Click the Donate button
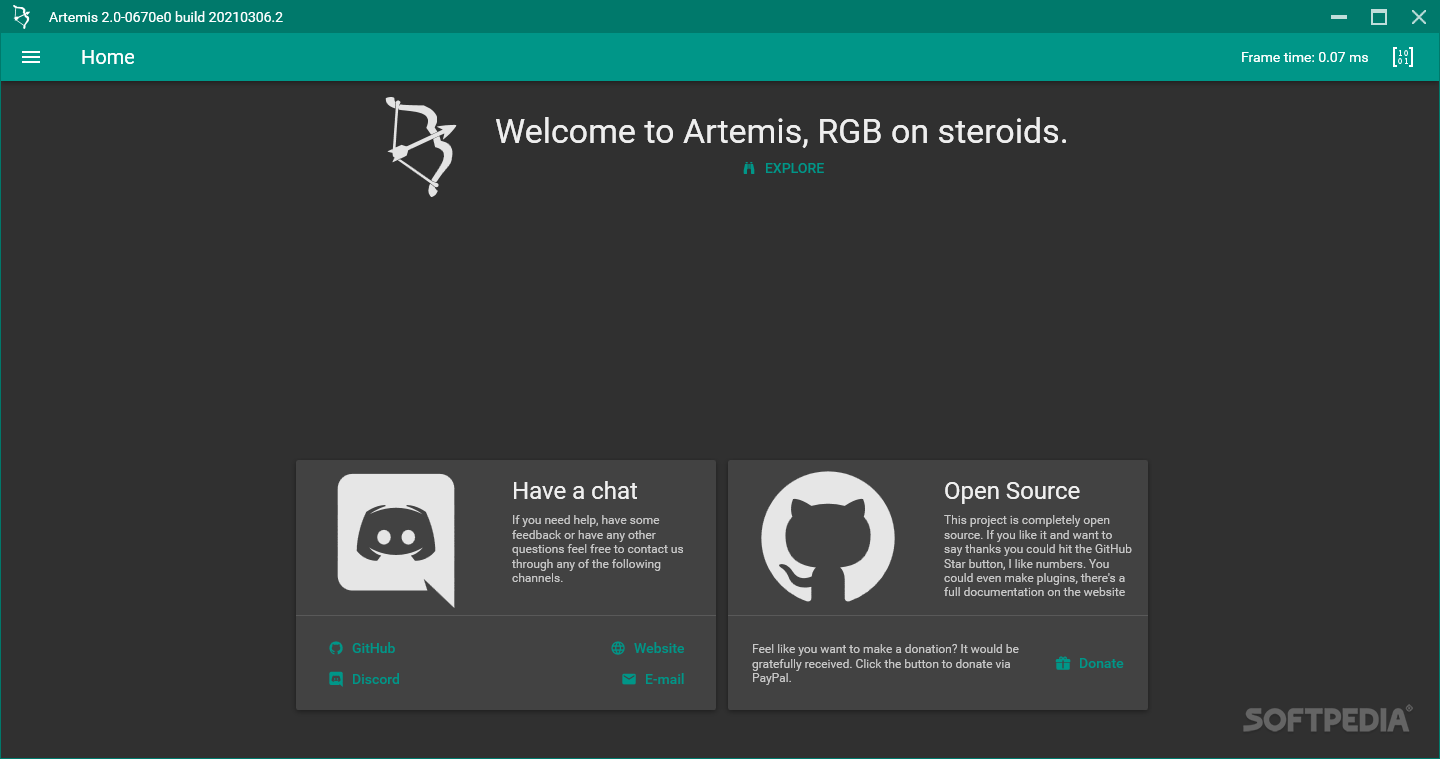The height and width of the screenshot is (759, 1440). [1090, 663]
